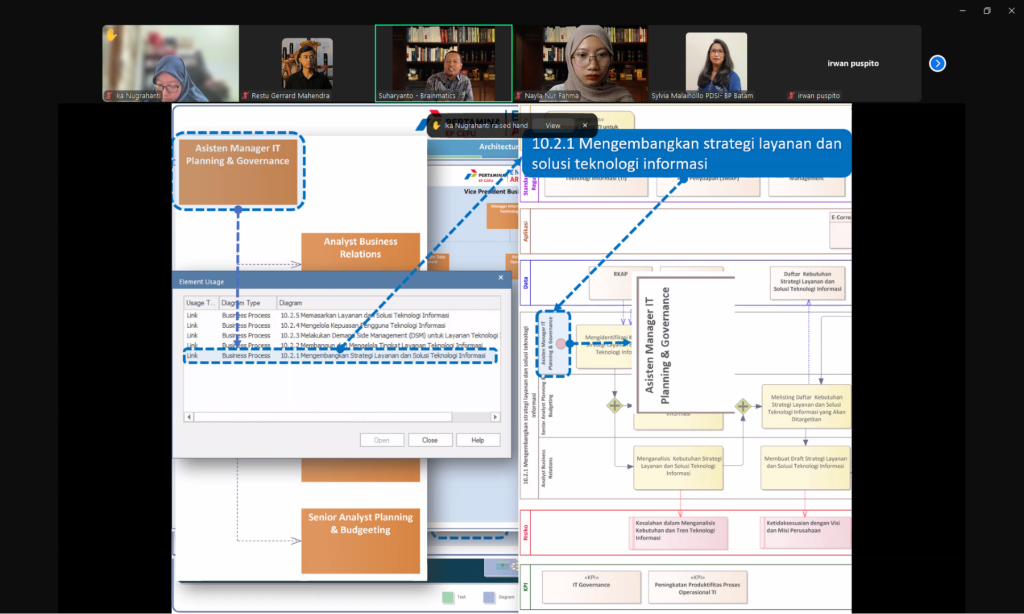Click the Usage Type column header
The image size is (1024, 614).
(x=200, y=301)
